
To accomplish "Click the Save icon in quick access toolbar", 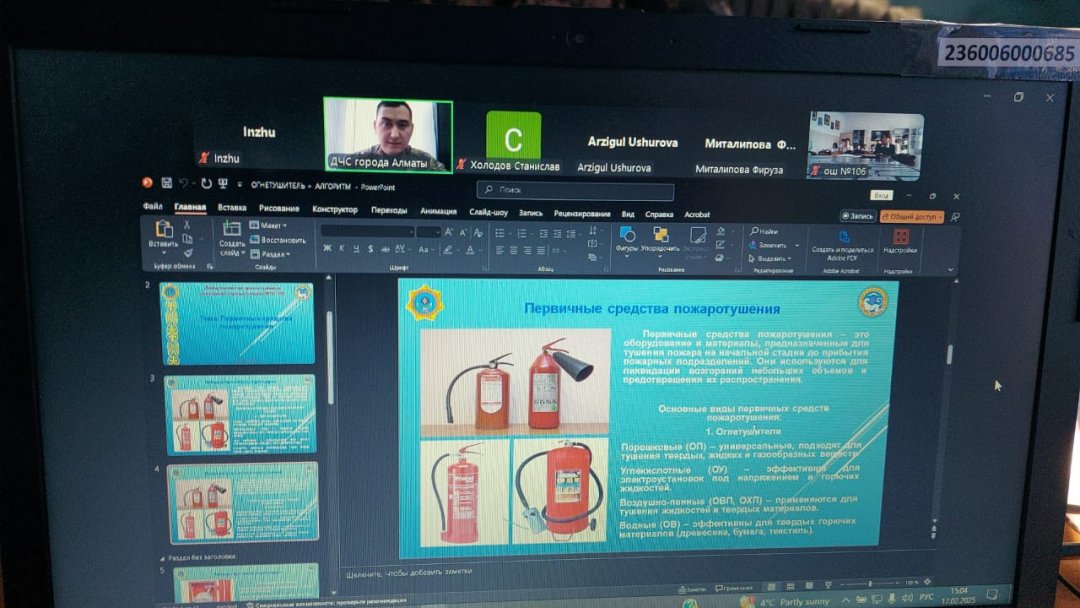I will 165,184.
